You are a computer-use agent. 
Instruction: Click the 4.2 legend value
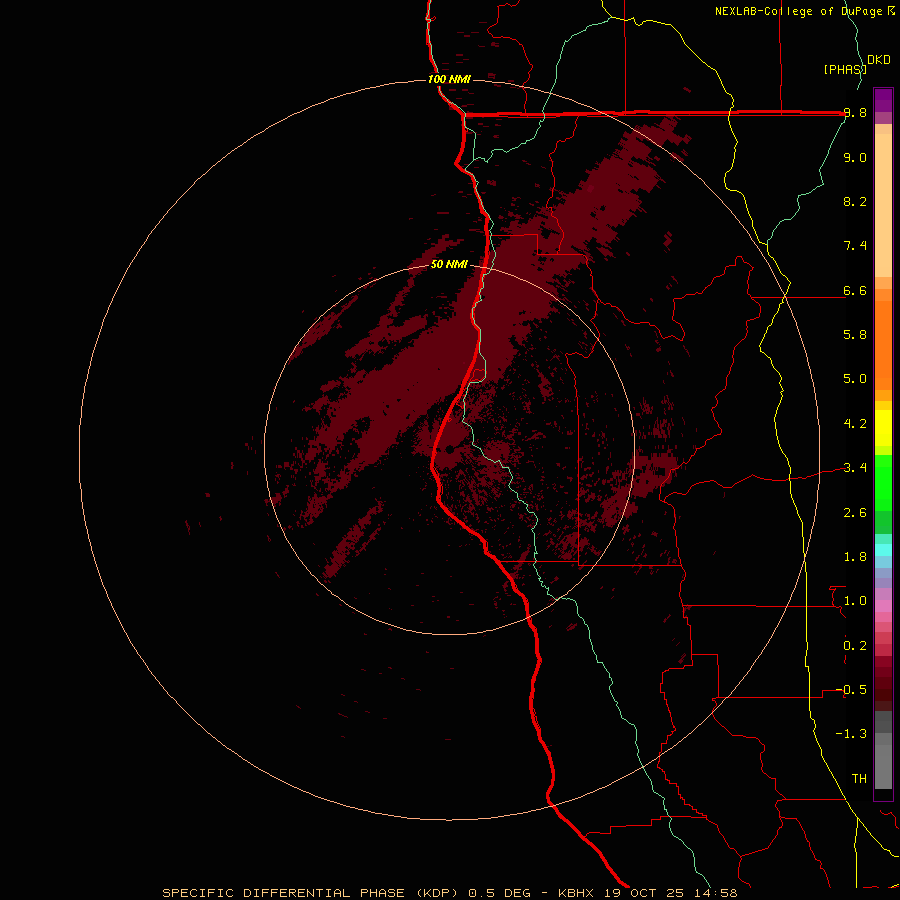[855, 424]
